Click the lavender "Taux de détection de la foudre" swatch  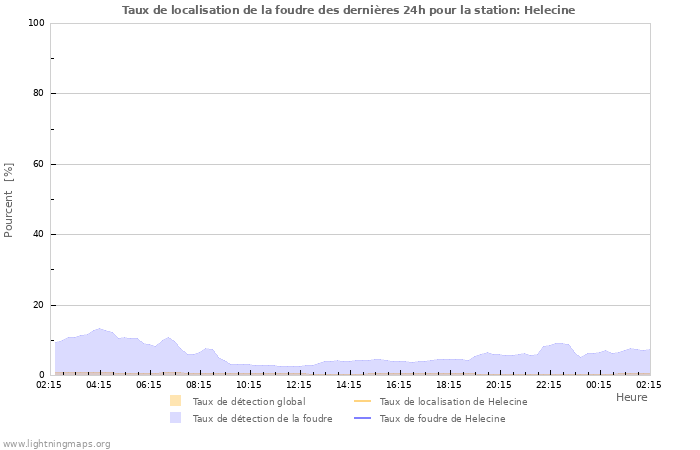176,418
